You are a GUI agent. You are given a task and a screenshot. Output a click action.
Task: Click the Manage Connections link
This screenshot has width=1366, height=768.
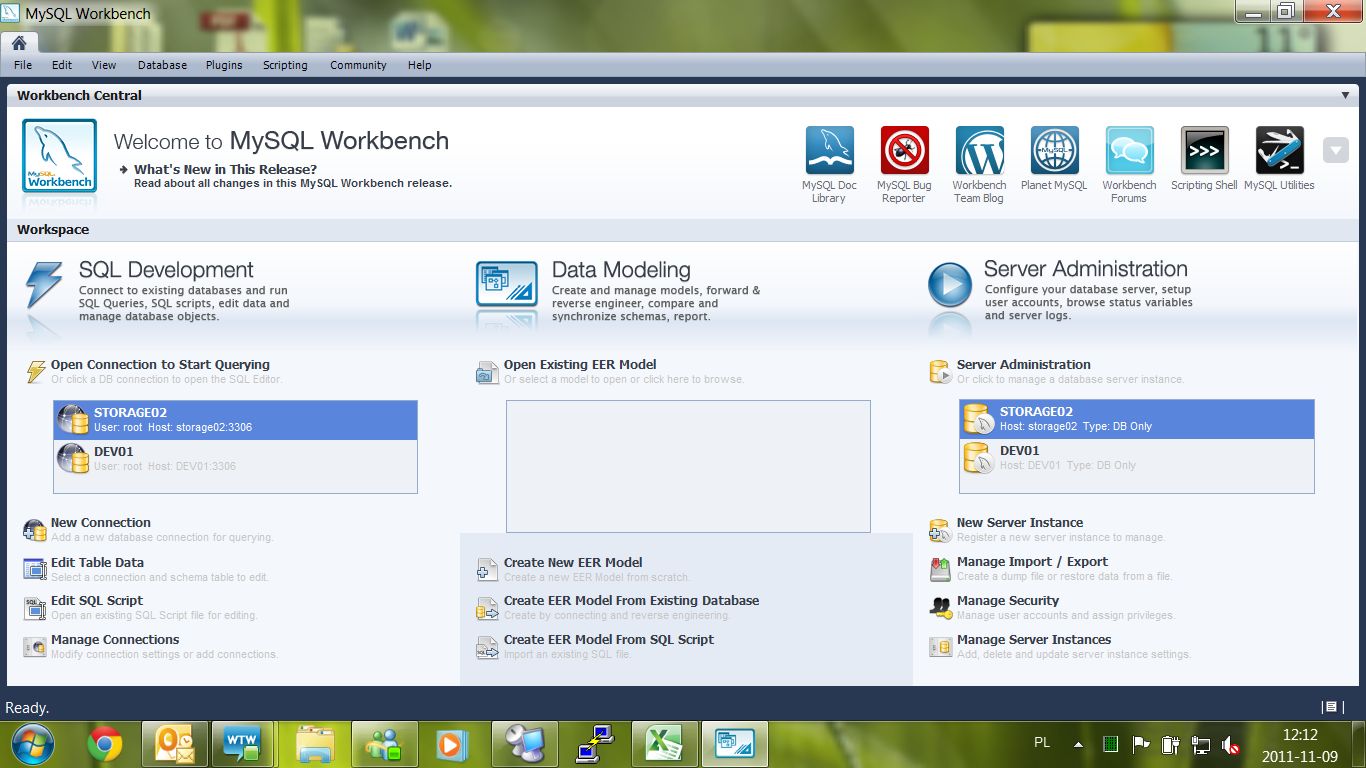[x=115, y=640]
